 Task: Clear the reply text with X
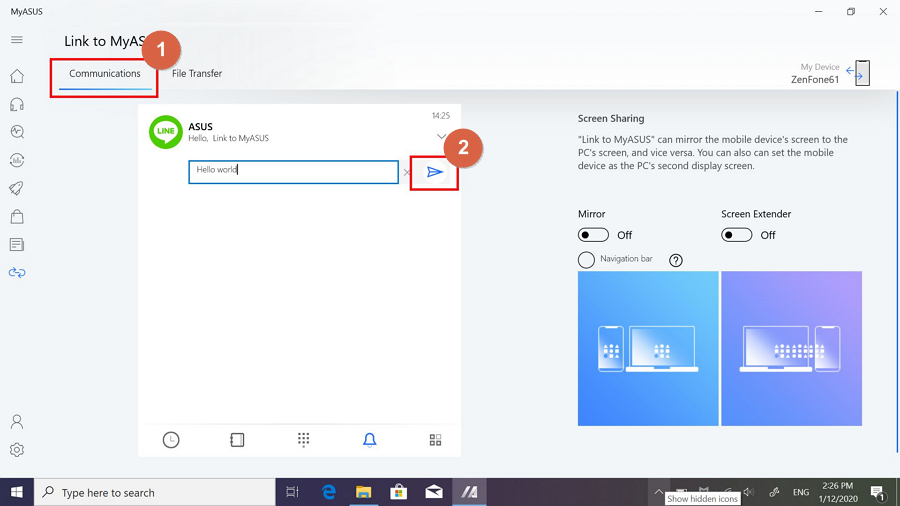click(406, 172)
